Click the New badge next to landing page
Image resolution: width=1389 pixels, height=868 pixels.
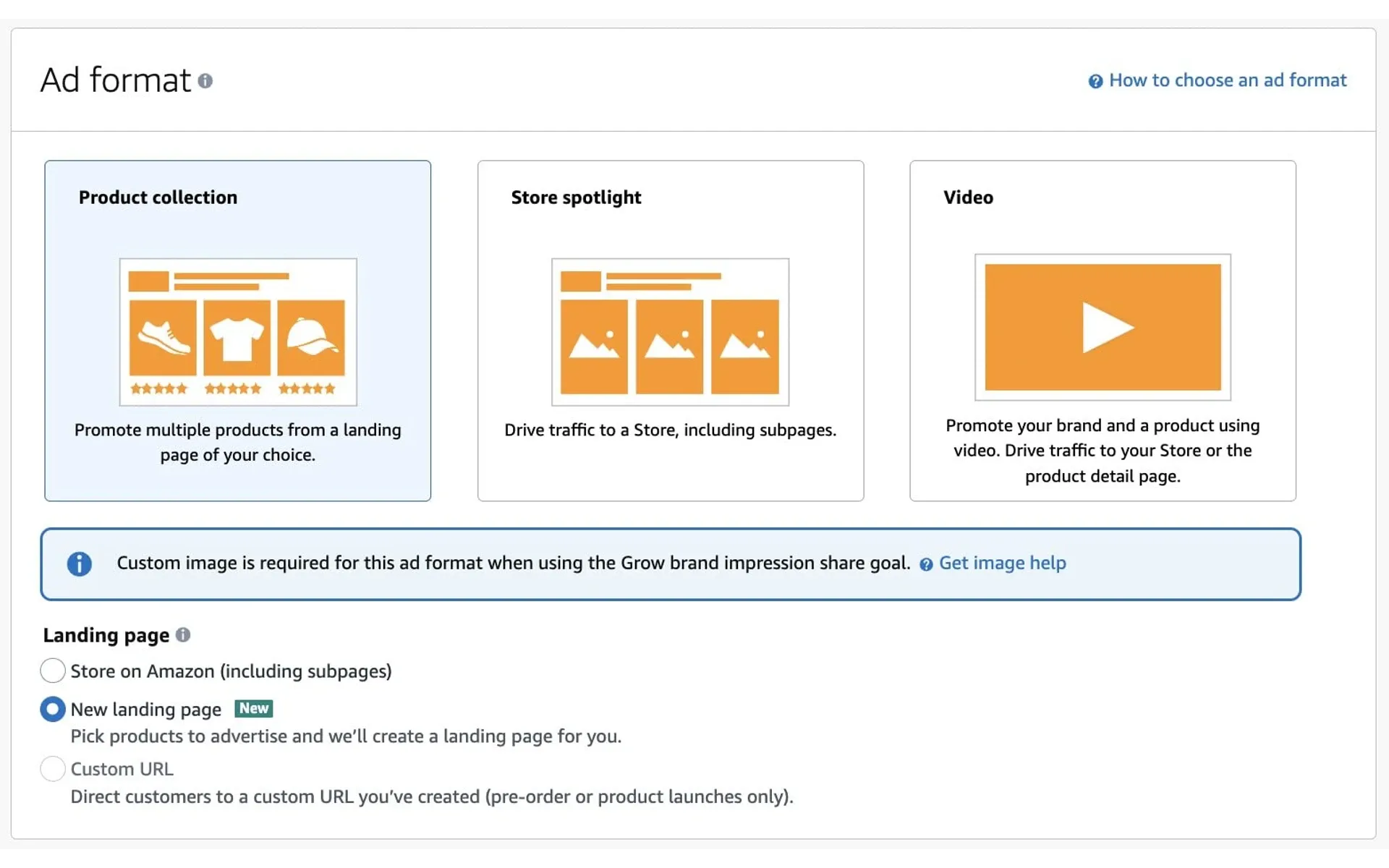tap(252, 709)
